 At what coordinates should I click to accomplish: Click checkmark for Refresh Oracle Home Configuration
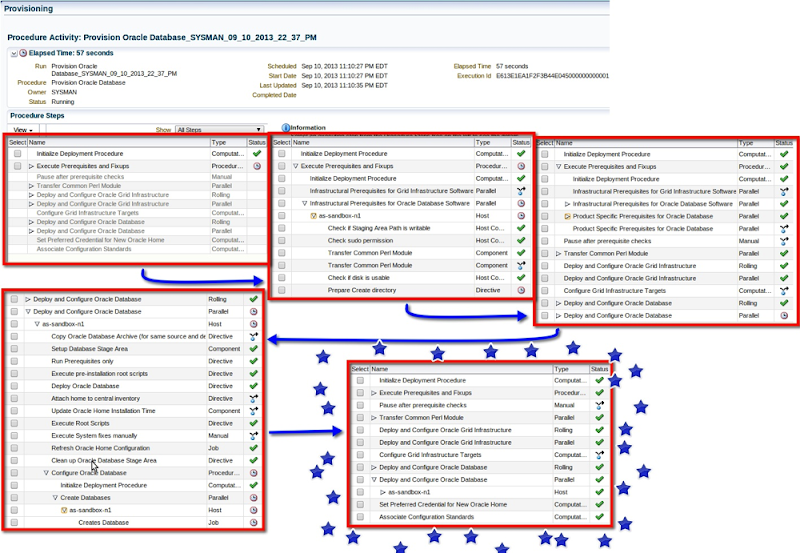254,448
